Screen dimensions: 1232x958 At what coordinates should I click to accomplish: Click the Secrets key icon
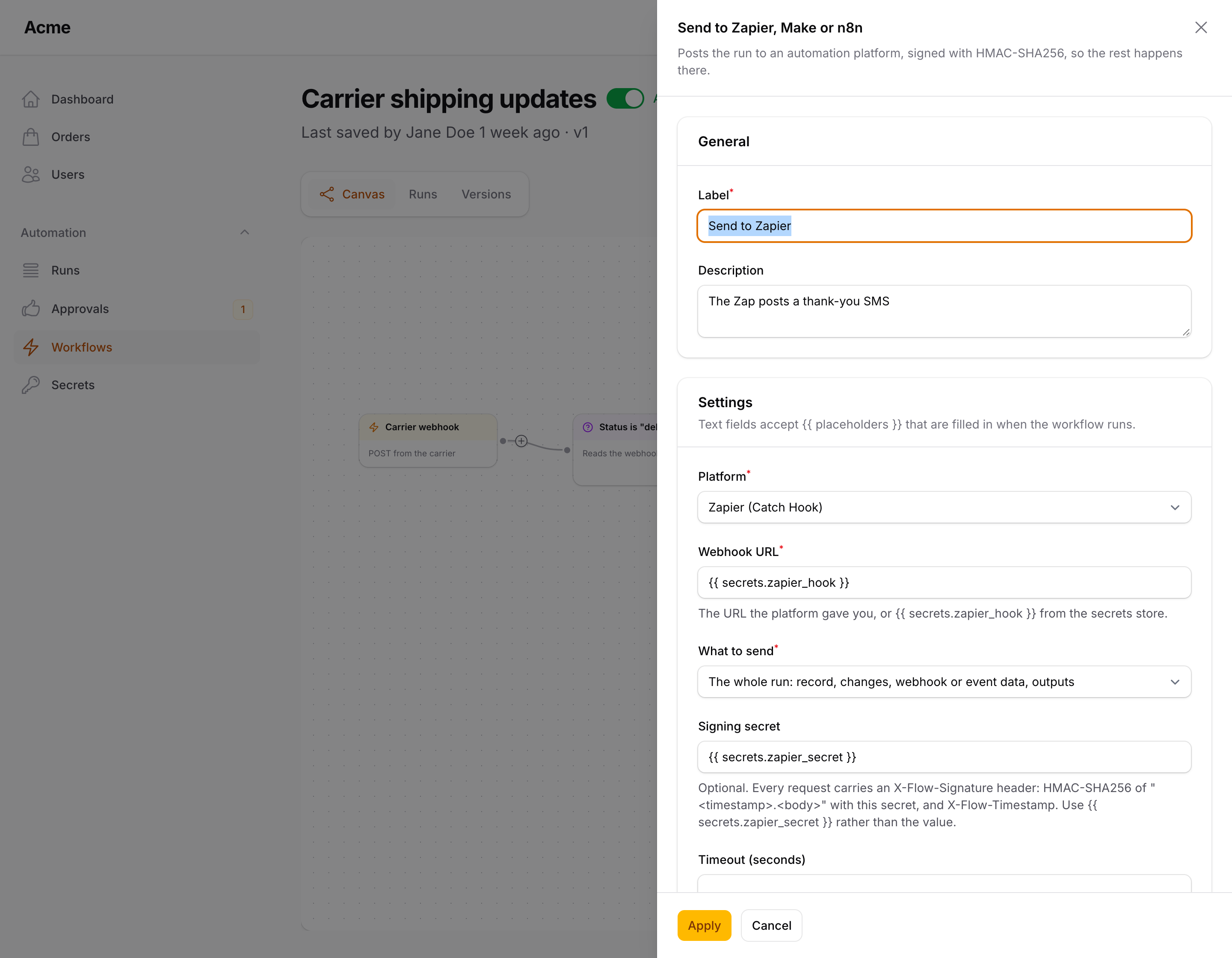tap(31, 385)
